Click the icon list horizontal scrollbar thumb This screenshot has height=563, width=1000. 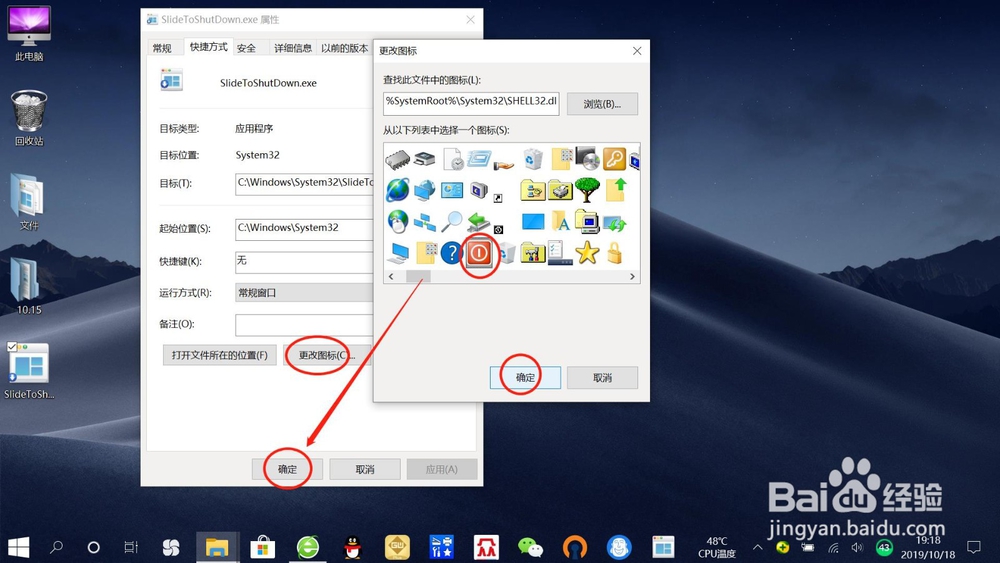tap(418, 276)
